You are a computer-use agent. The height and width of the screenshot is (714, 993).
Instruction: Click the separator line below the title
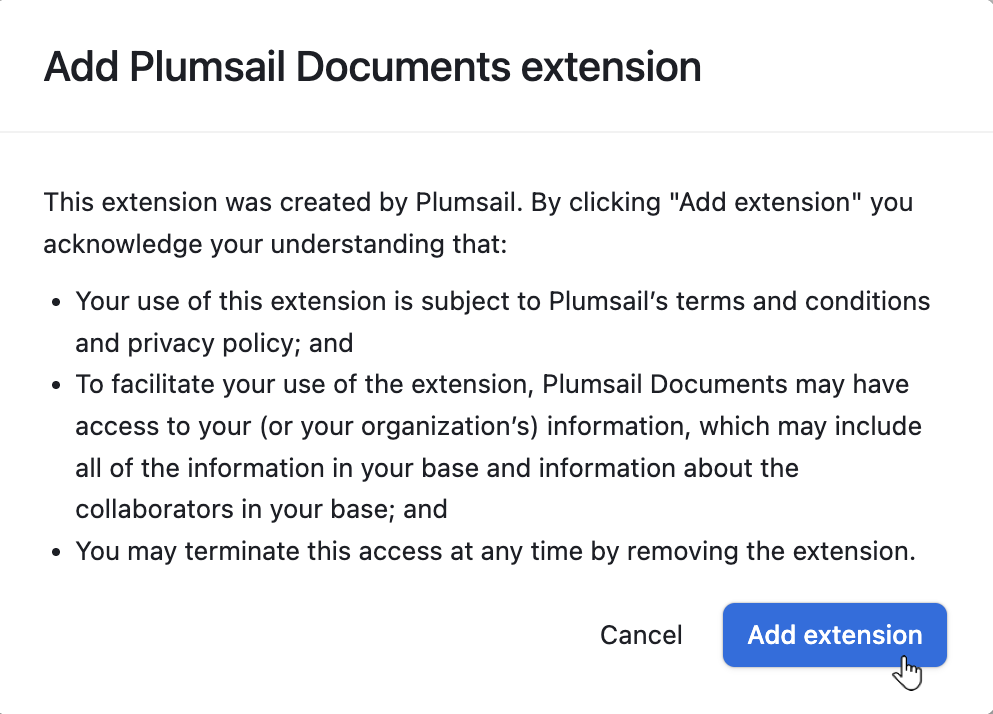(x=496, y=130)
